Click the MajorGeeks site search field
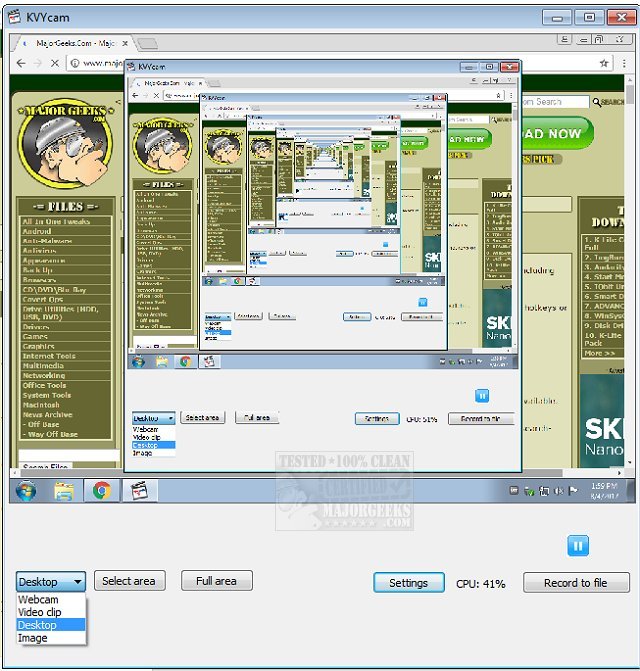Viewport: 640px width, 671px height. pyautogui.click(x=555, y=102)
